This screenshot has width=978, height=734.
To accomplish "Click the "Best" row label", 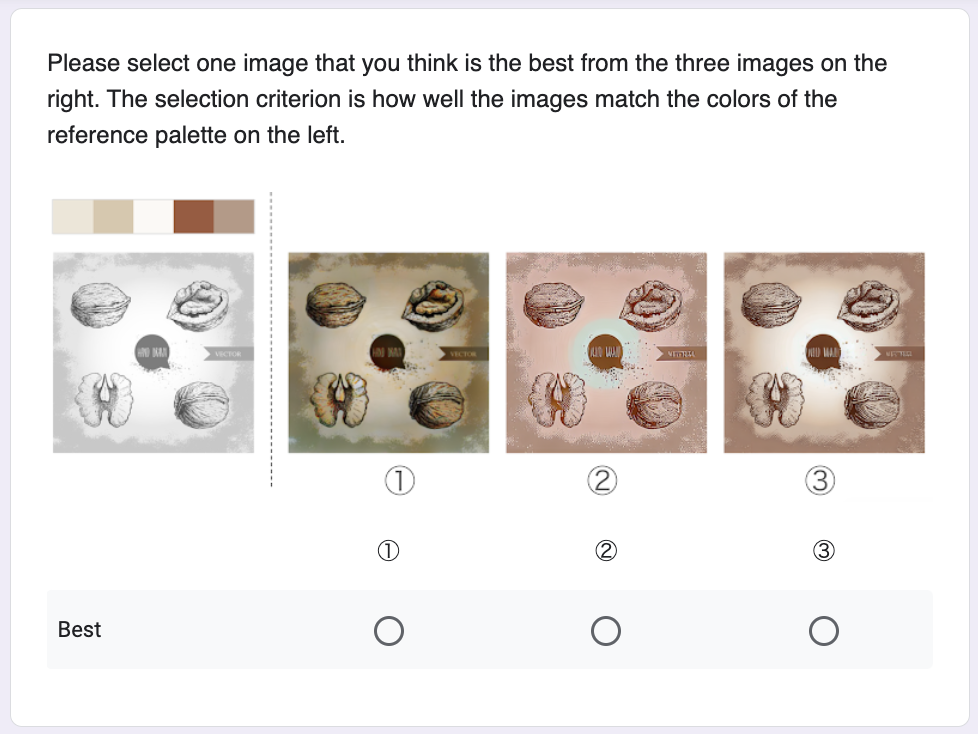I will [80, 630].
